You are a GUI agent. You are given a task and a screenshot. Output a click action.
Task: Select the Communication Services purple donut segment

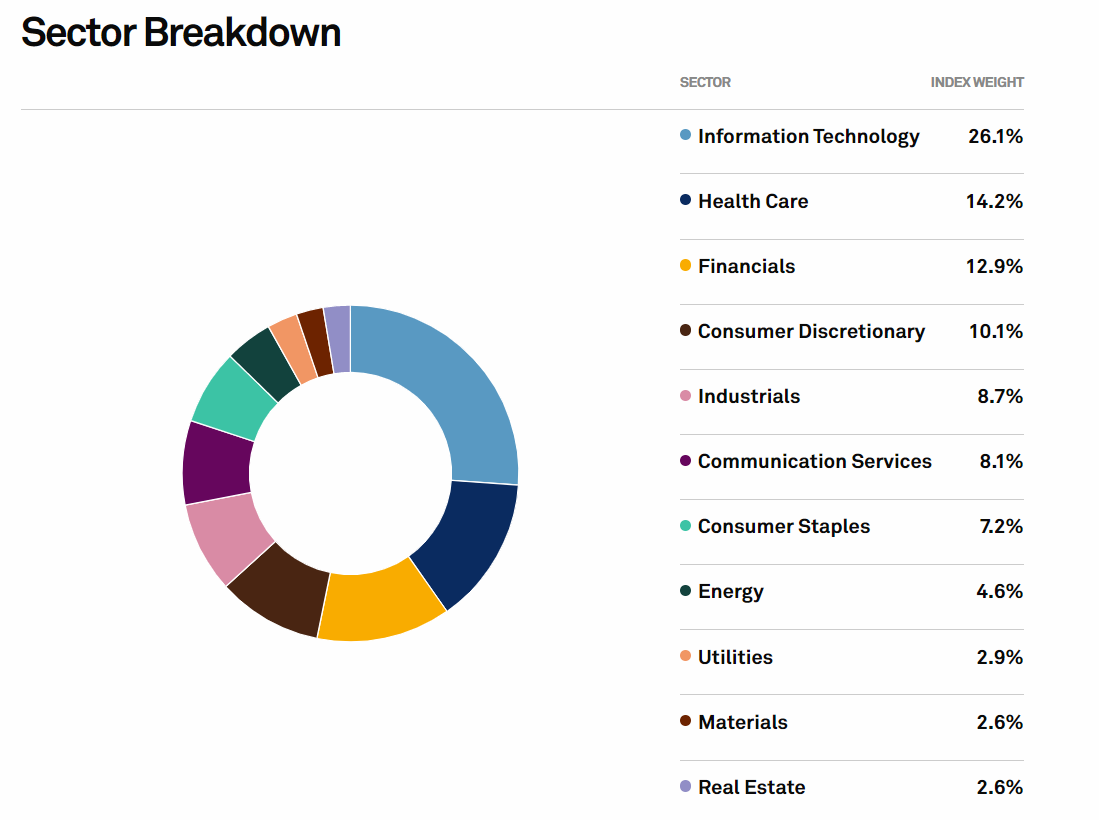tap(216, 462)
